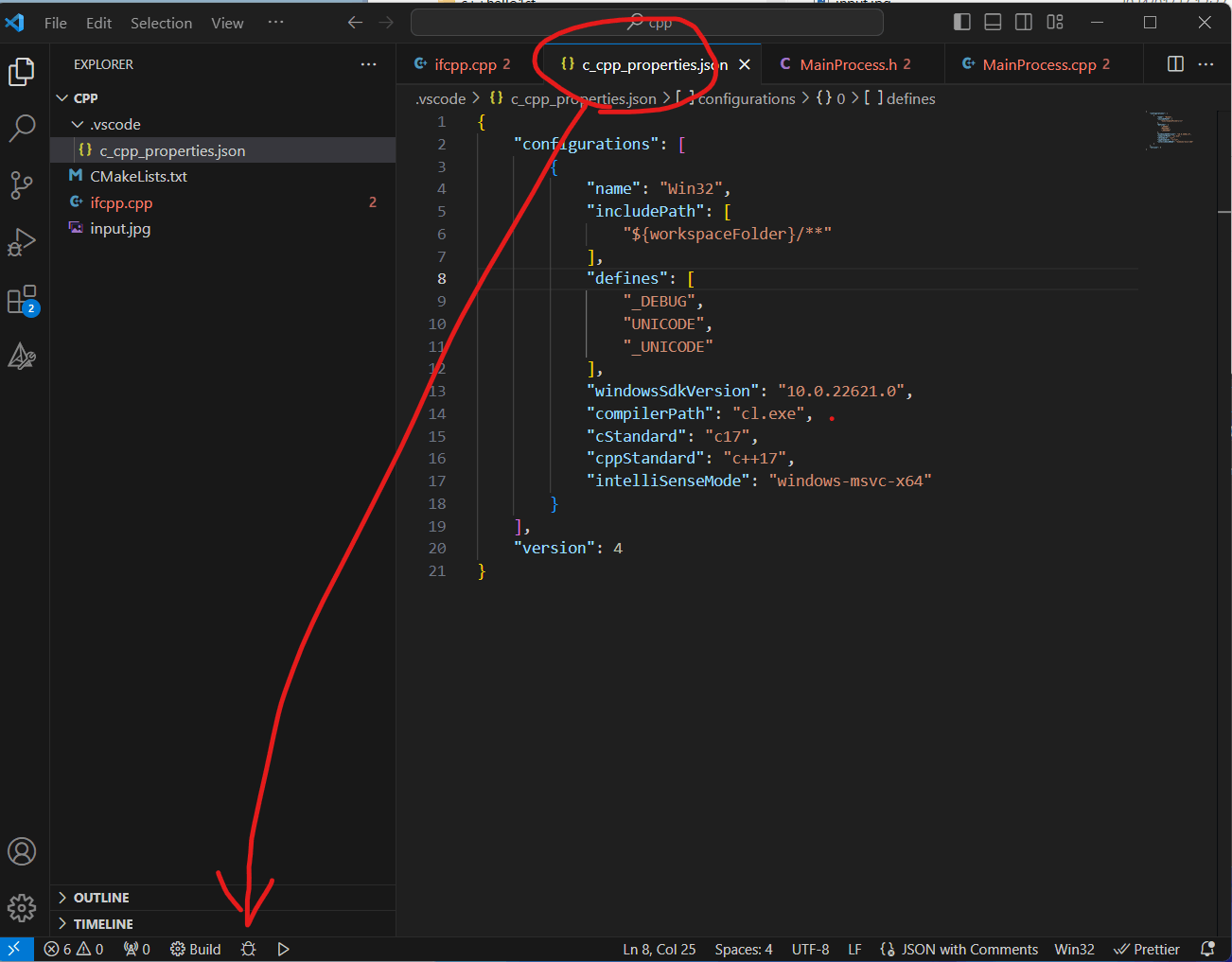Open the notifications bell icon
The height and width of the screenshot is (962, 1232).
pos(1207,949)
